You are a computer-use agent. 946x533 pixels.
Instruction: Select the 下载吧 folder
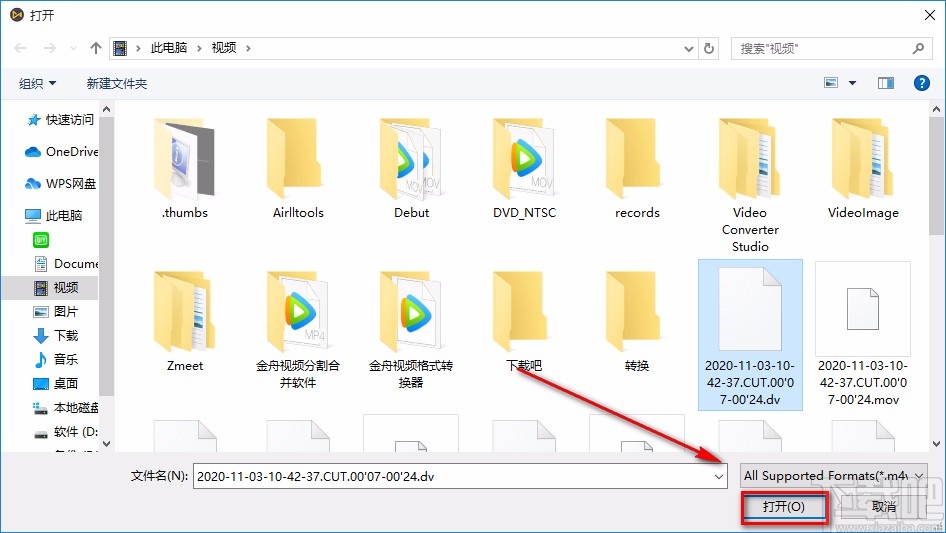click(x=524, y=321)
